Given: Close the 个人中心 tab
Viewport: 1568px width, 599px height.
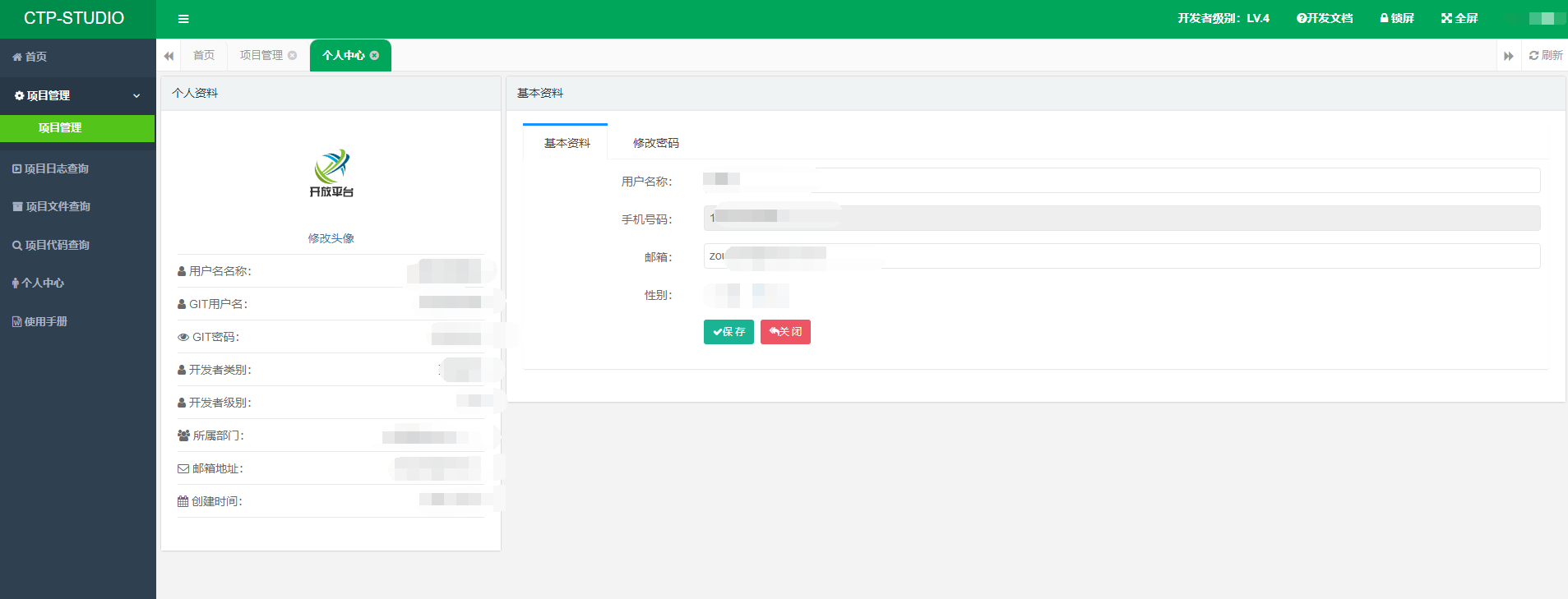Looking at the screenshot, I should click(375, 55).
